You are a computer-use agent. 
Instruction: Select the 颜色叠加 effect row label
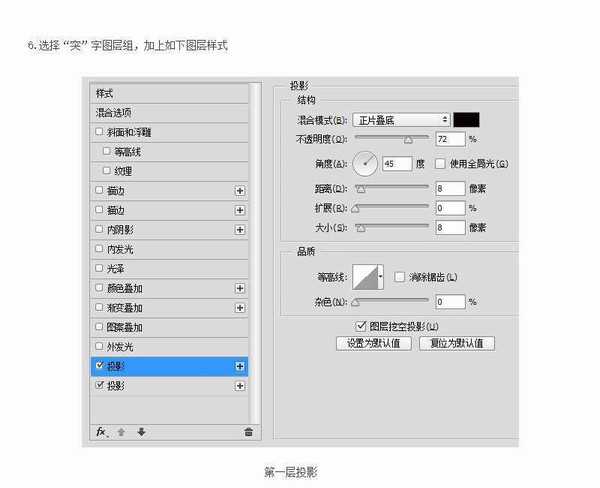tap(125, 288)
